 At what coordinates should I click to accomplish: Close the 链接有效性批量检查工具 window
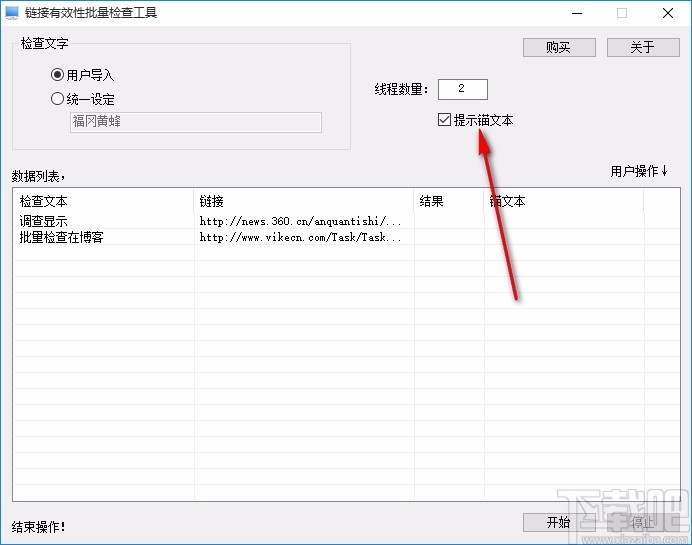tap(668, 13)
